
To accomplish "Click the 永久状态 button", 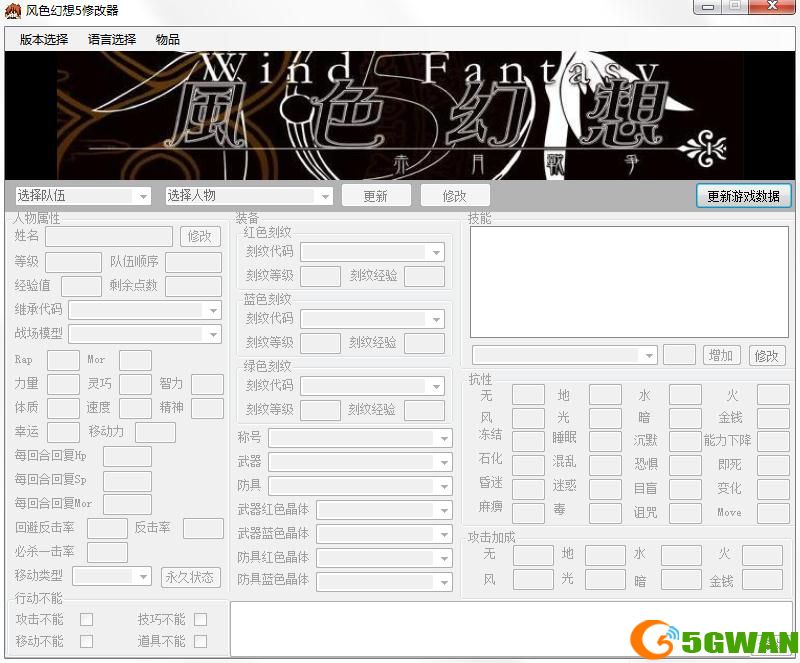I will (190, 577).
